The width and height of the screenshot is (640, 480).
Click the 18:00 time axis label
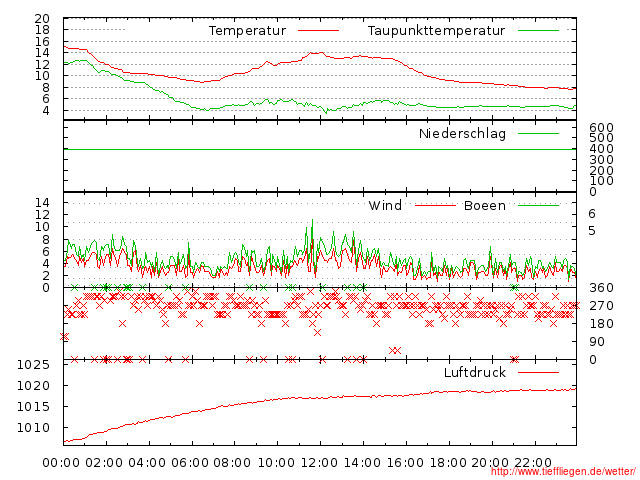coord(448,463)
